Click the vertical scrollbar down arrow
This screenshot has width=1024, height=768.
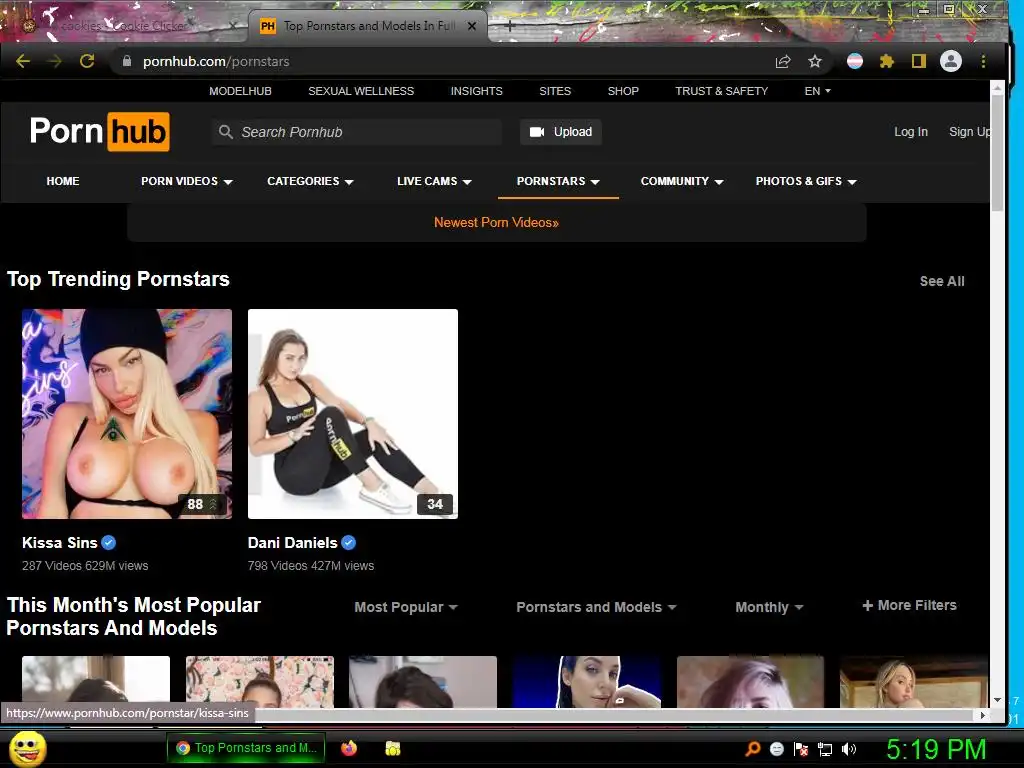997,700
